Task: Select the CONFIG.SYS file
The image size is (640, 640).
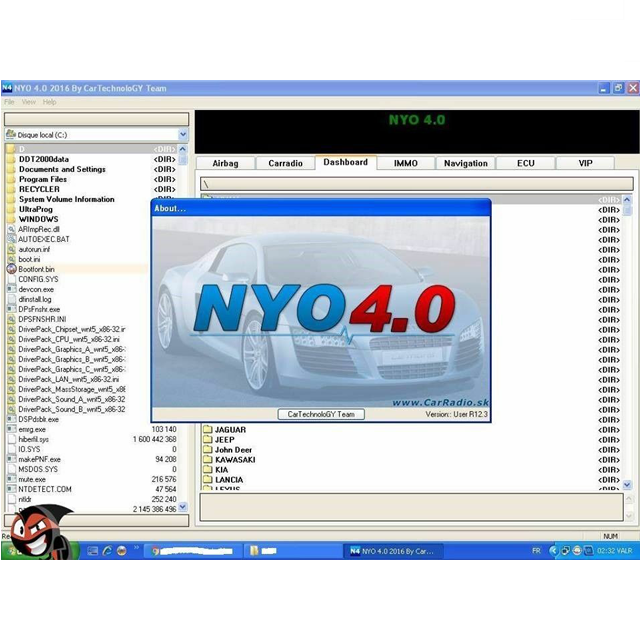Action: coord(38,279)
